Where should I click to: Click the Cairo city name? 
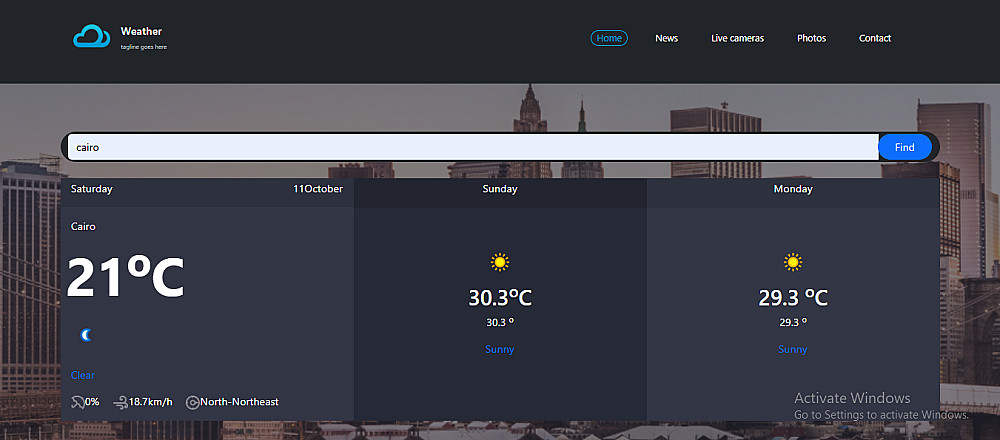pos(83,226)
